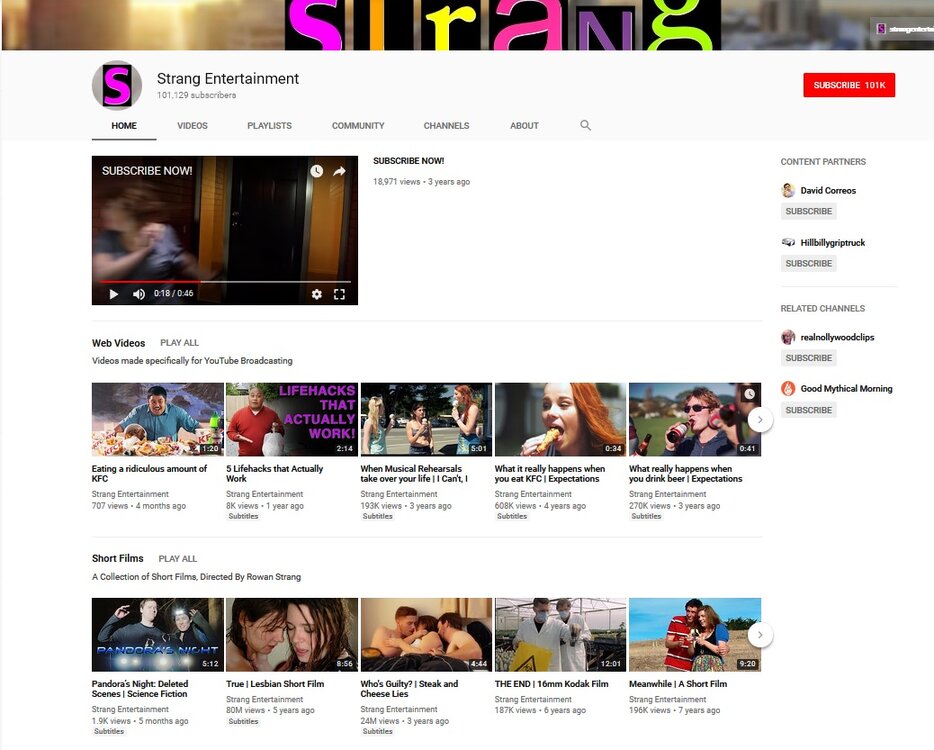Play the SUBSCRIBE NOW featured video
The width and height of the screenshot is (934, 750).
tap(113, 294)
